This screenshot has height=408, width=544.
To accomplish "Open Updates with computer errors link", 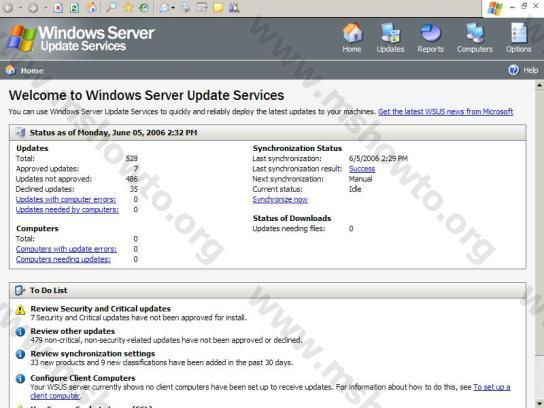I will click(66, 199).
